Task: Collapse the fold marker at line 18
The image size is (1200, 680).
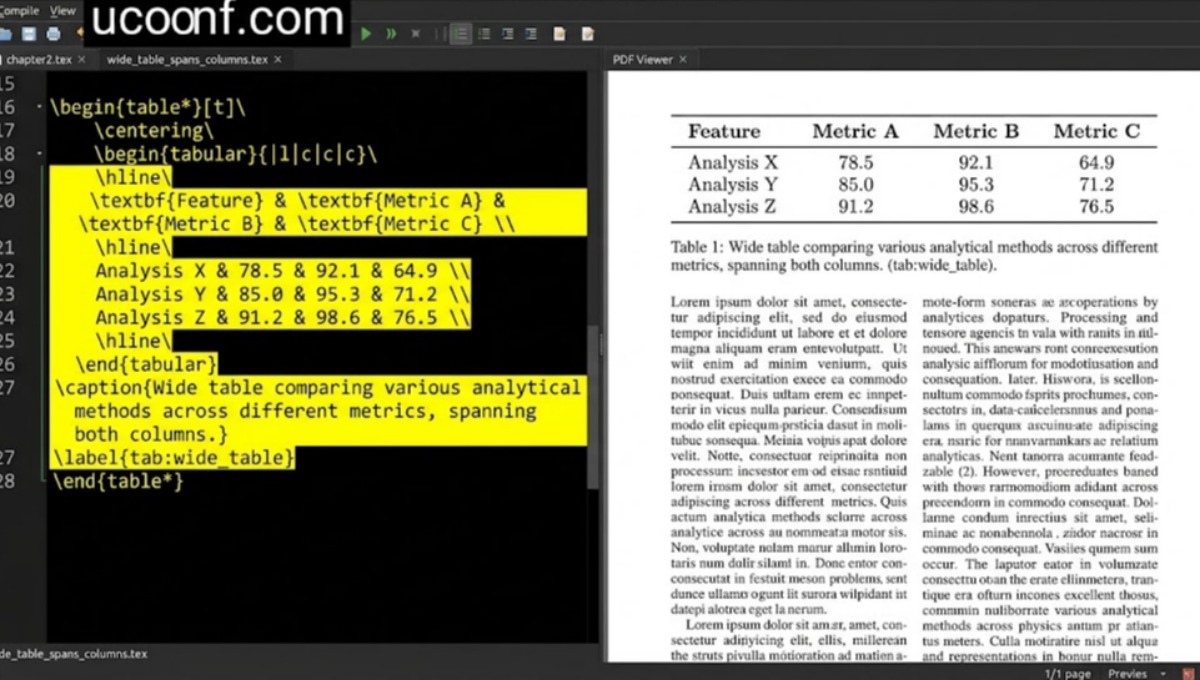Action: [38, 155]
